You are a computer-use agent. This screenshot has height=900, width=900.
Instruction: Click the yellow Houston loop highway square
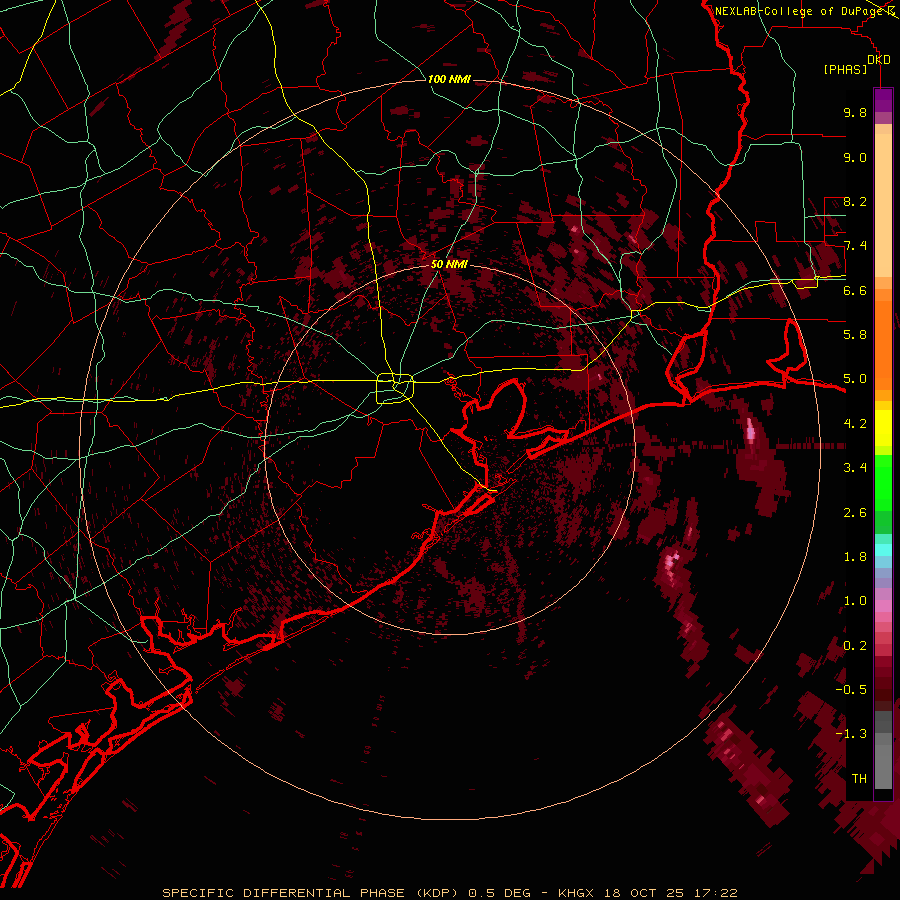click(x=395, y=388)
